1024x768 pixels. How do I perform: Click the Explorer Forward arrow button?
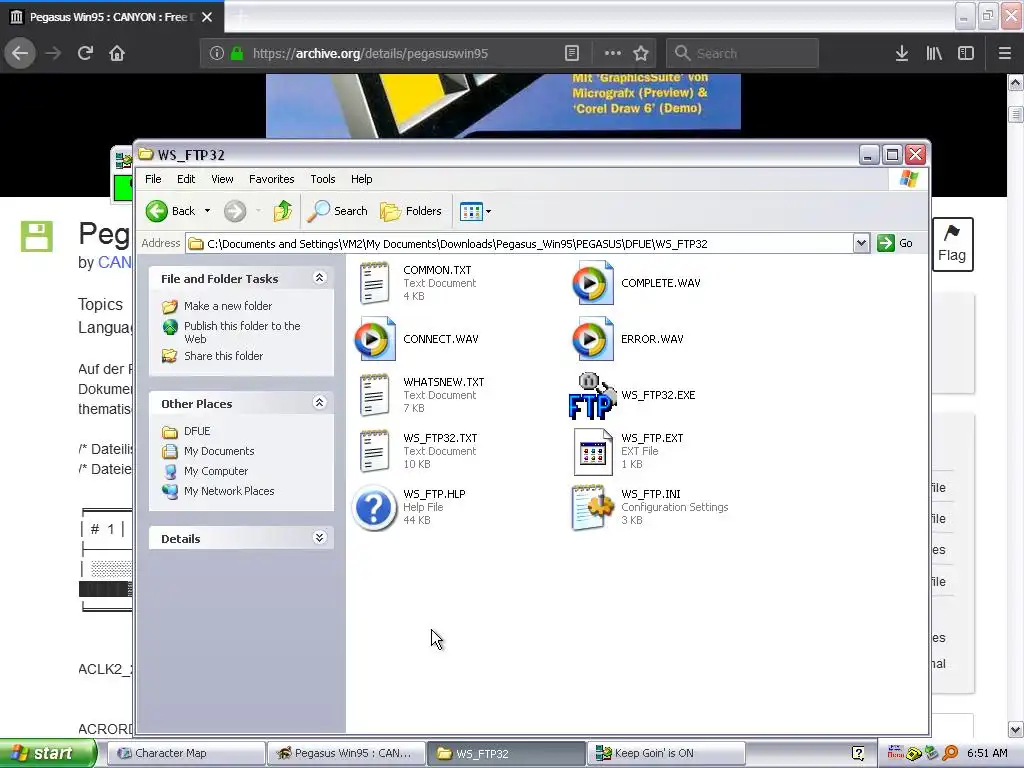[x=235, y=211]
